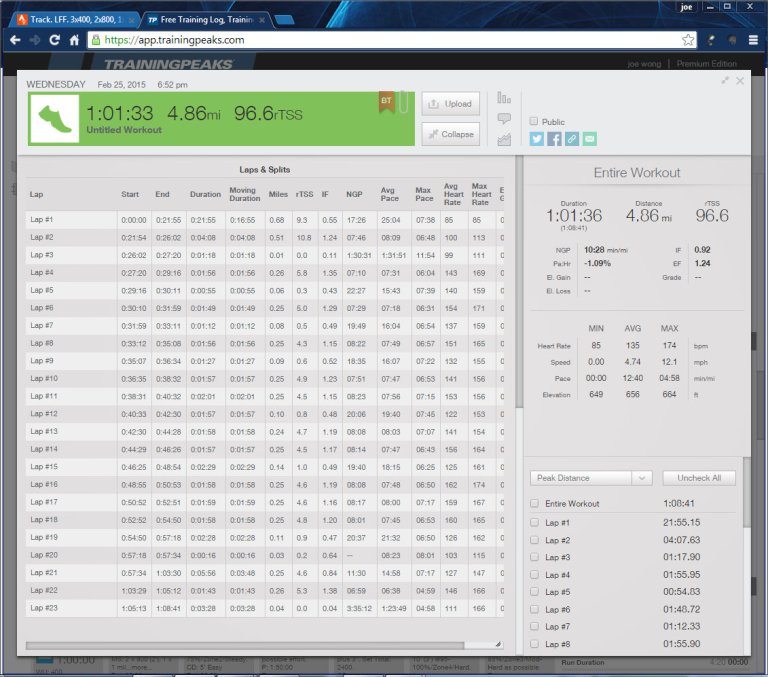Share workout on Facebook

point(554,139)
